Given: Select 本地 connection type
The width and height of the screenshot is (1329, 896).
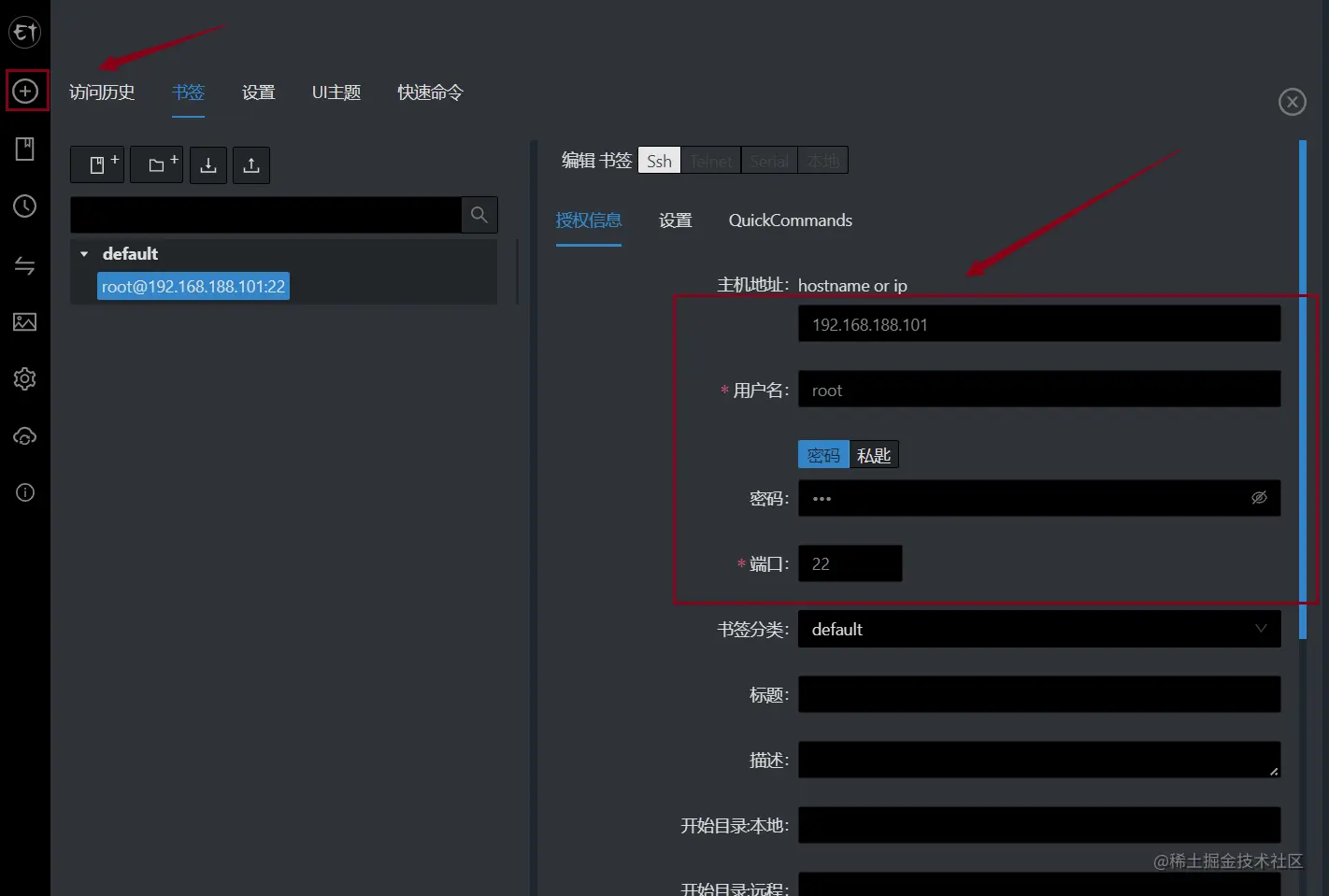Looking at the screenshot, I should pyautogui.click(x=823, y=161).
